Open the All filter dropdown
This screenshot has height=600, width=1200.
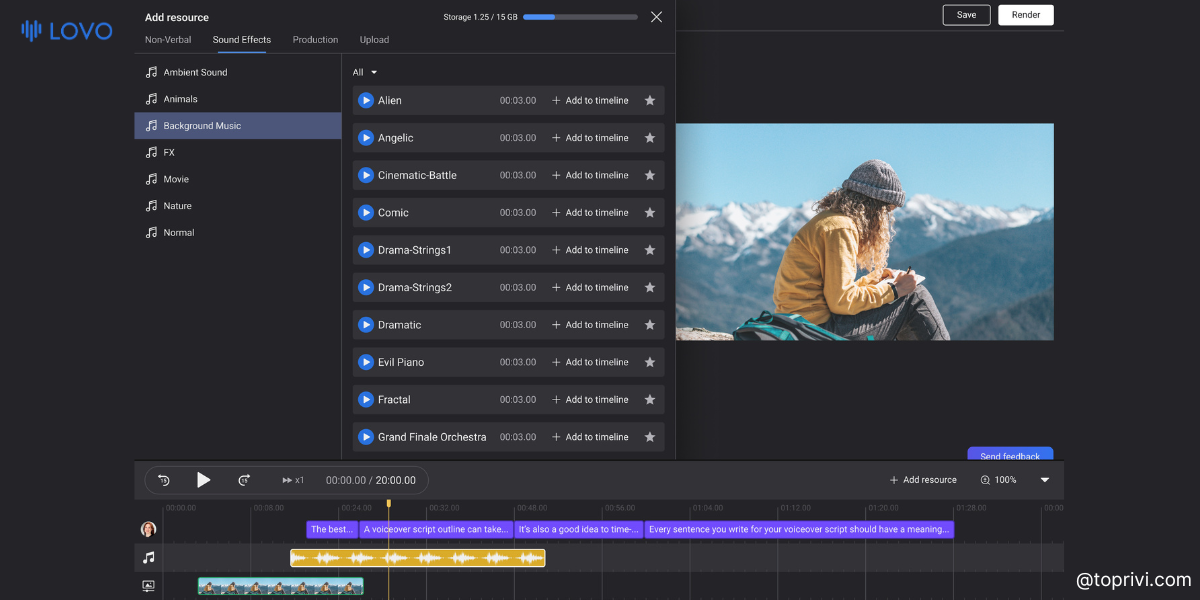365,72
